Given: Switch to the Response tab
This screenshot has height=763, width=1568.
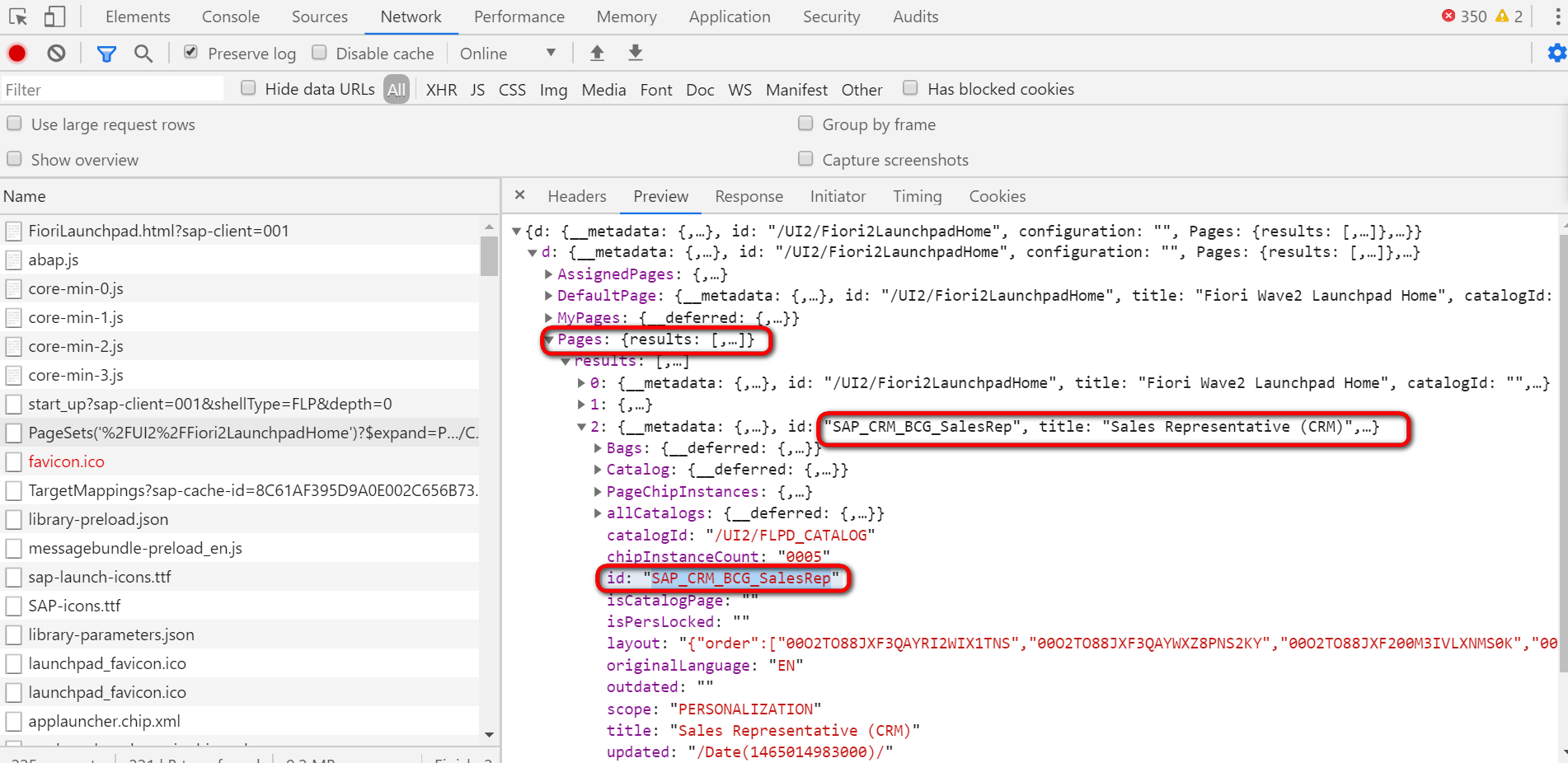Looking at the screenshot, I should coord(749,196).
